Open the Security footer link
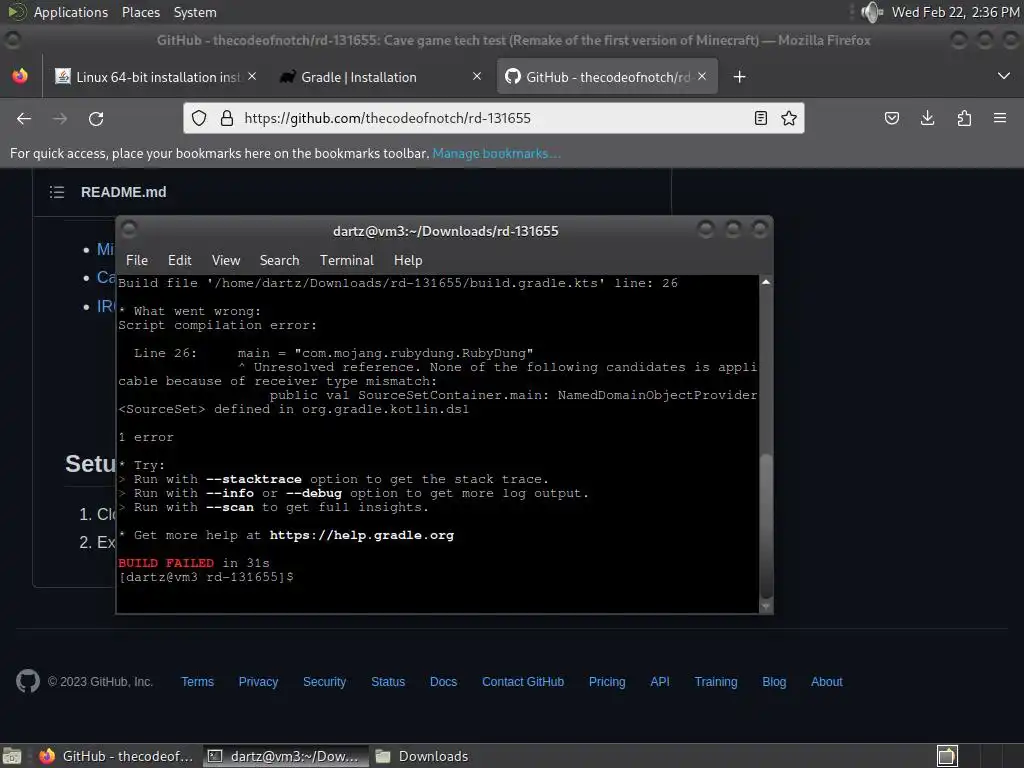Screen dimensions: 1024x768 [x=325, y=682]
